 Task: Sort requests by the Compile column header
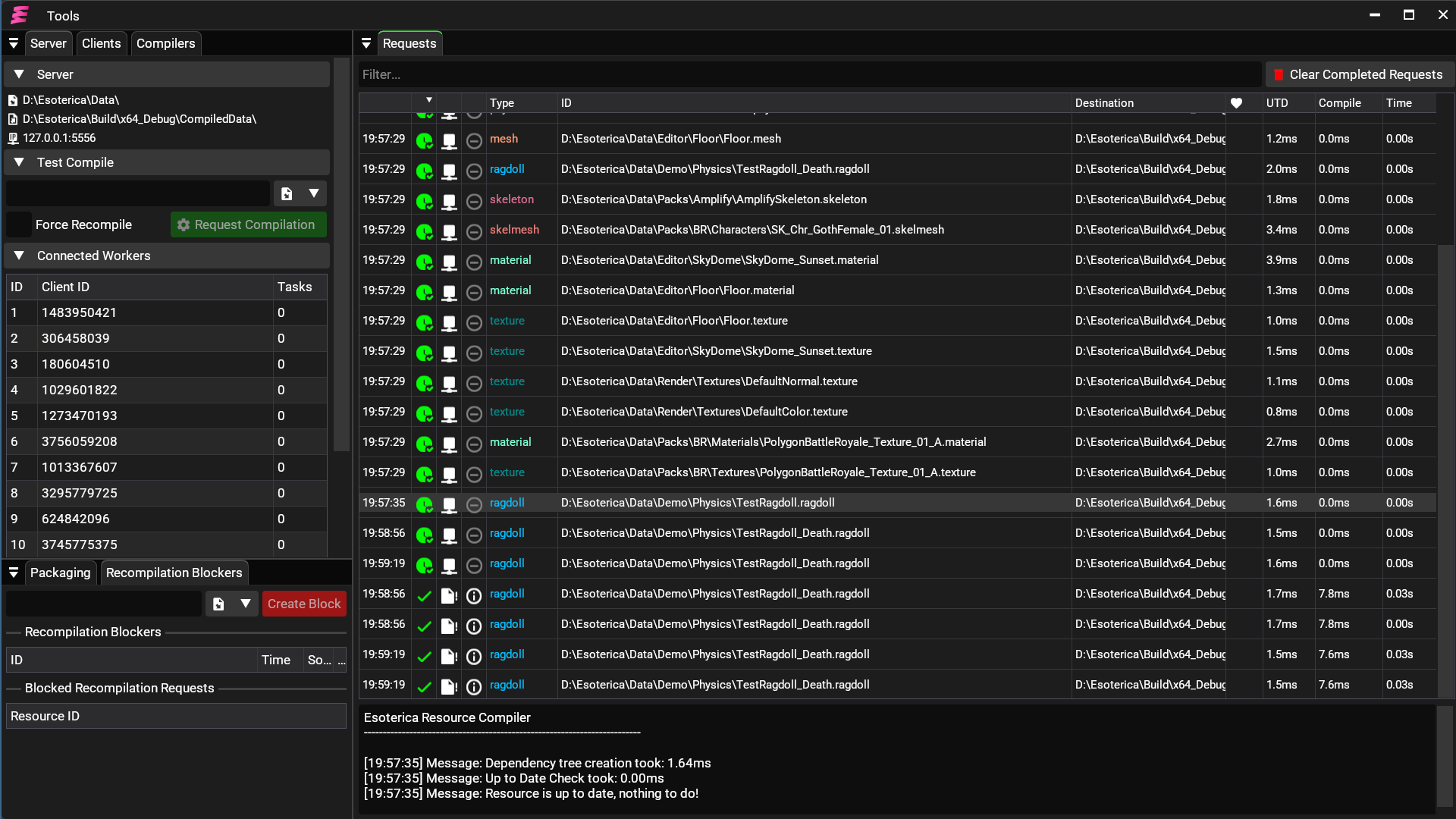click(1348, 103)
